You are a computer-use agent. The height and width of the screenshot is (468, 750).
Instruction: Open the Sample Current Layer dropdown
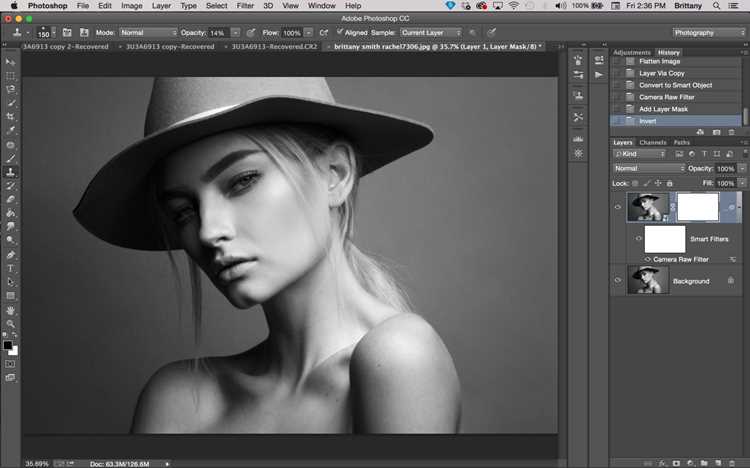[x=431, y=33]
